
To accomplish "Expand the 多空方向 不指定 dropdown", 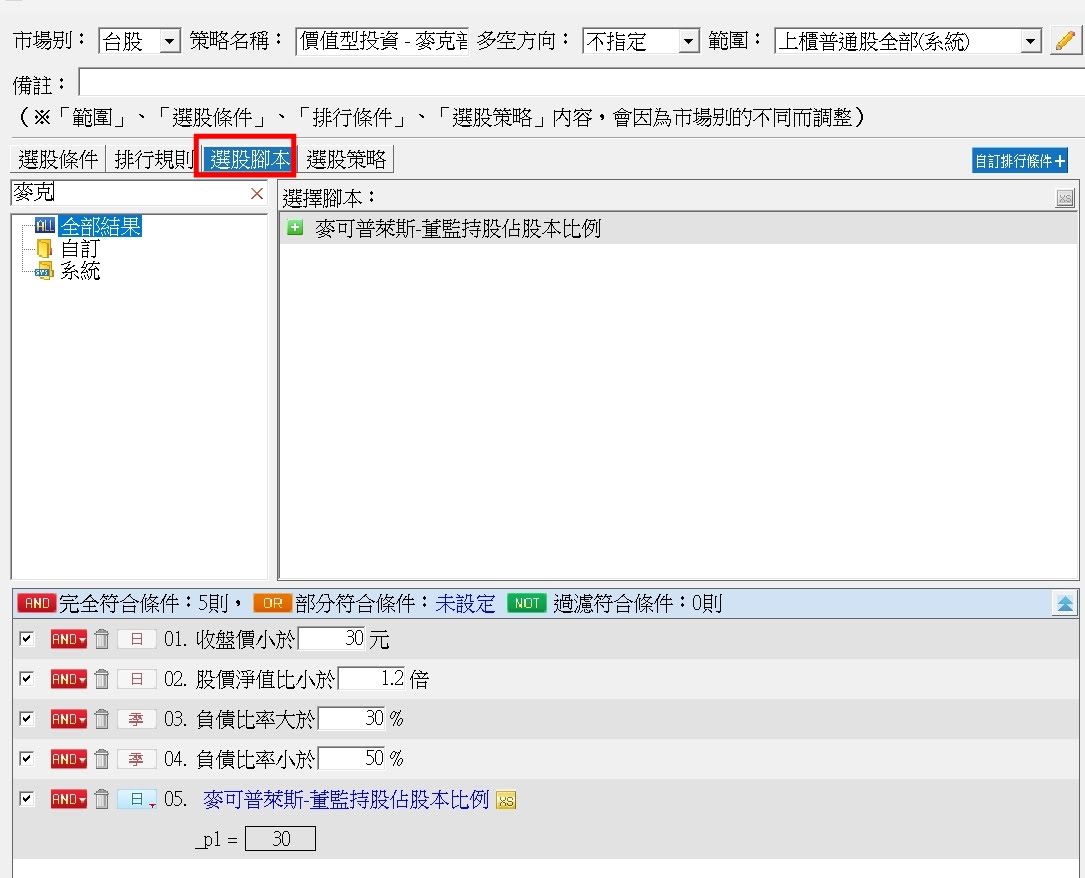I will click(x=688, y=42).
